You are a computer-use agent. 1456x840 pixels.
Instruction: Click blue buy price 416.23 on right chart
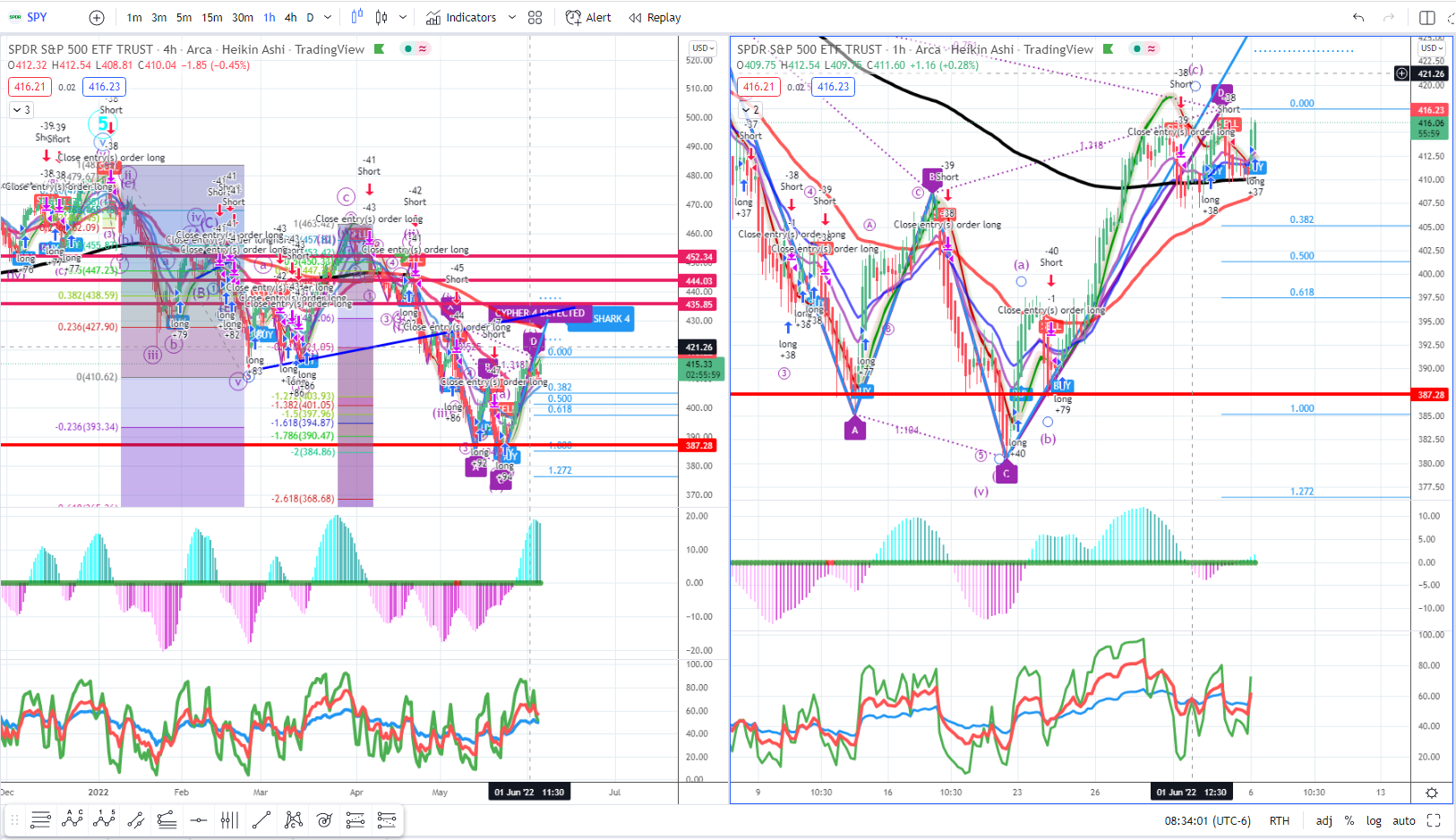833,87
